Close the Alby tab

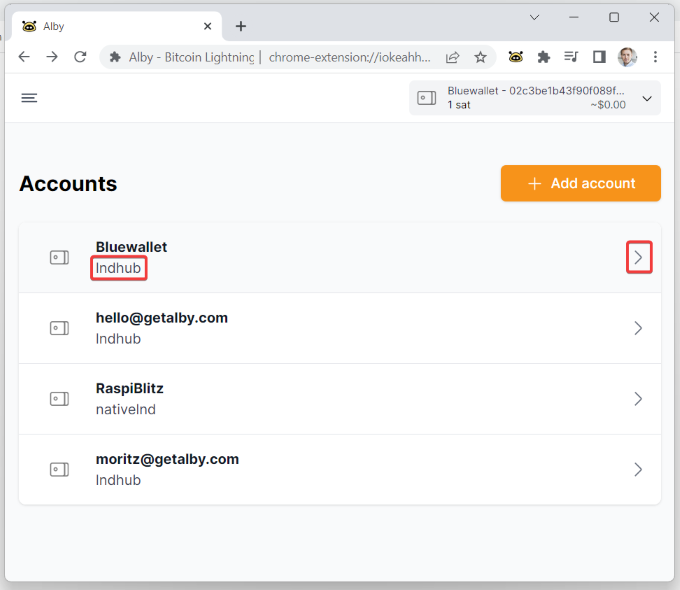208,26
